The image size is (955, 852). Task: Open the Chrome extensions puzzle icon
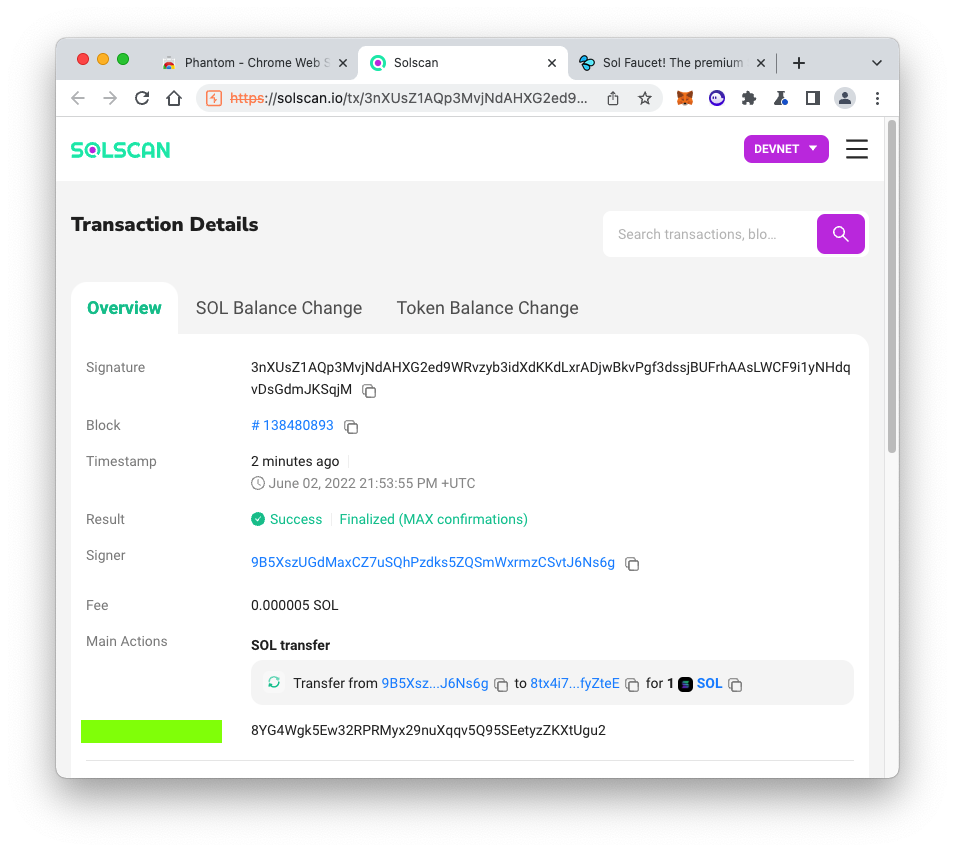coord(748,98)
